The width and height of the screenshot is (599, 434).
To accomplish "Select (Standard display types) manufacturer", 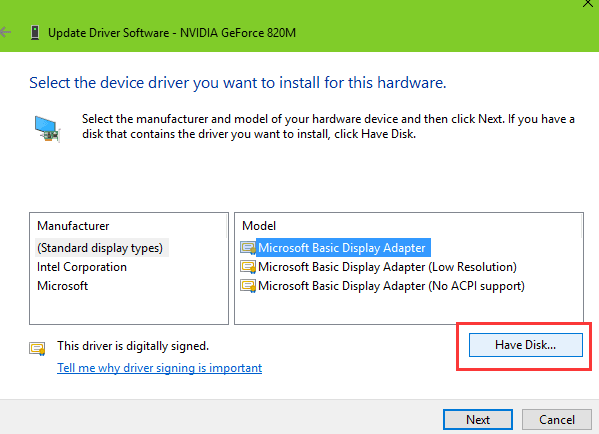I will coord(100,248).
